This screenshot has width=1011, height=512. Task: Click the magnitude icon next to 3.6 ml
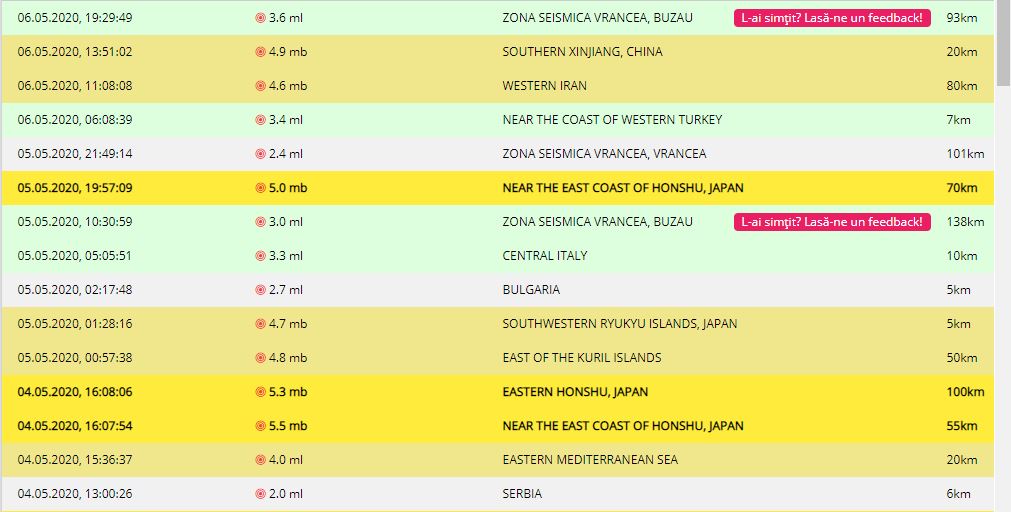(x=260, y=18)
